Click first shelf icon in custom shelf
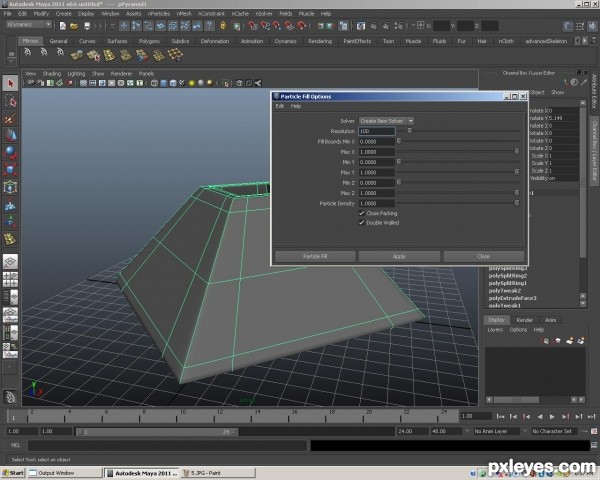The height and width of the screenshot is (480, 600). pyautogui.click(x=28, y=52)
